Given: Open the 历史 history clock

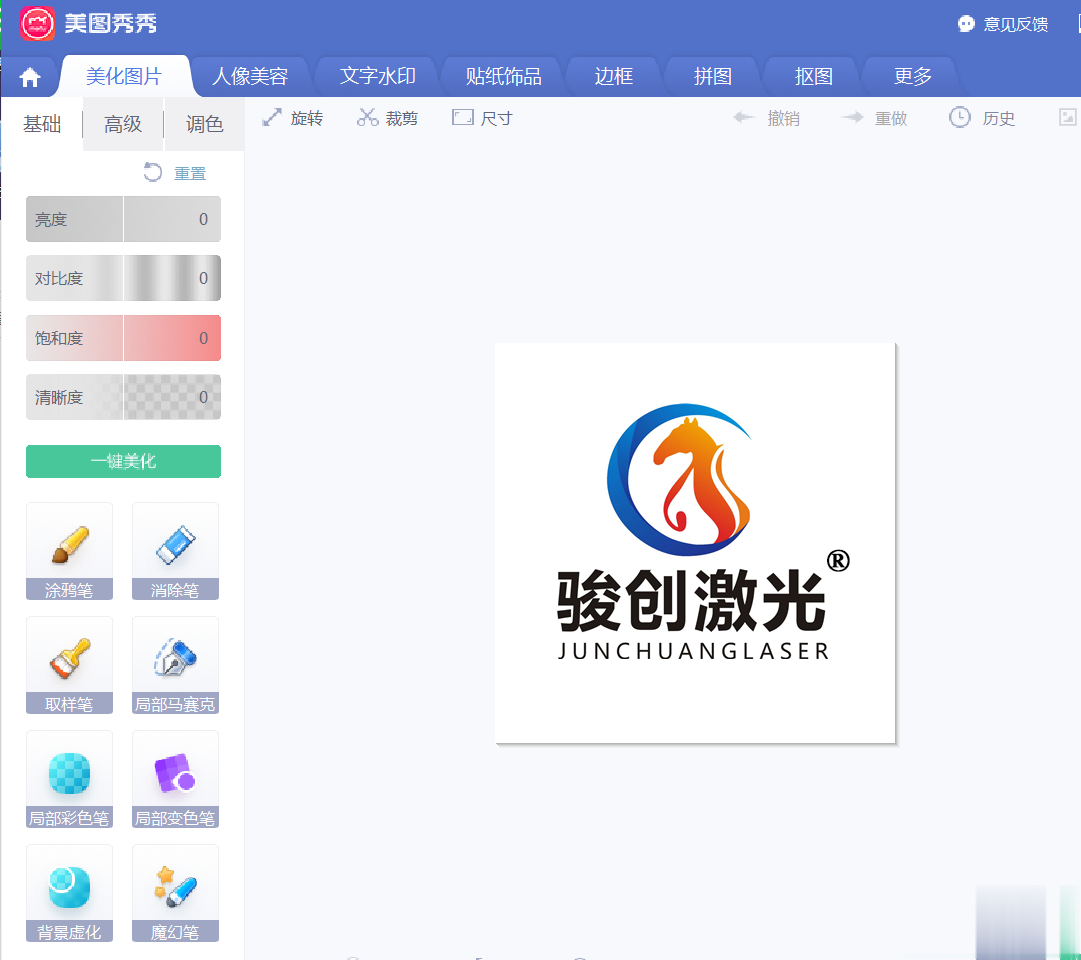Looking at the screenshot, I should pyautogui.click(x=982, y=118).
